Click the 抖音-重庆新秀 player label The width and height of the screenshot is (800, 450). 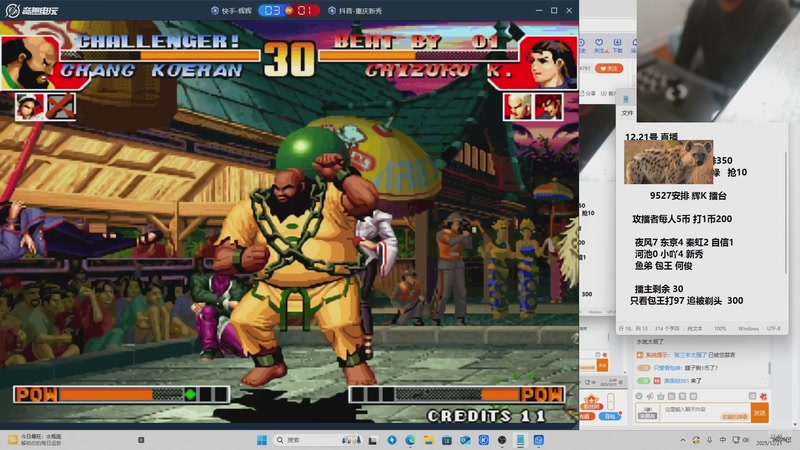point(356,11)
